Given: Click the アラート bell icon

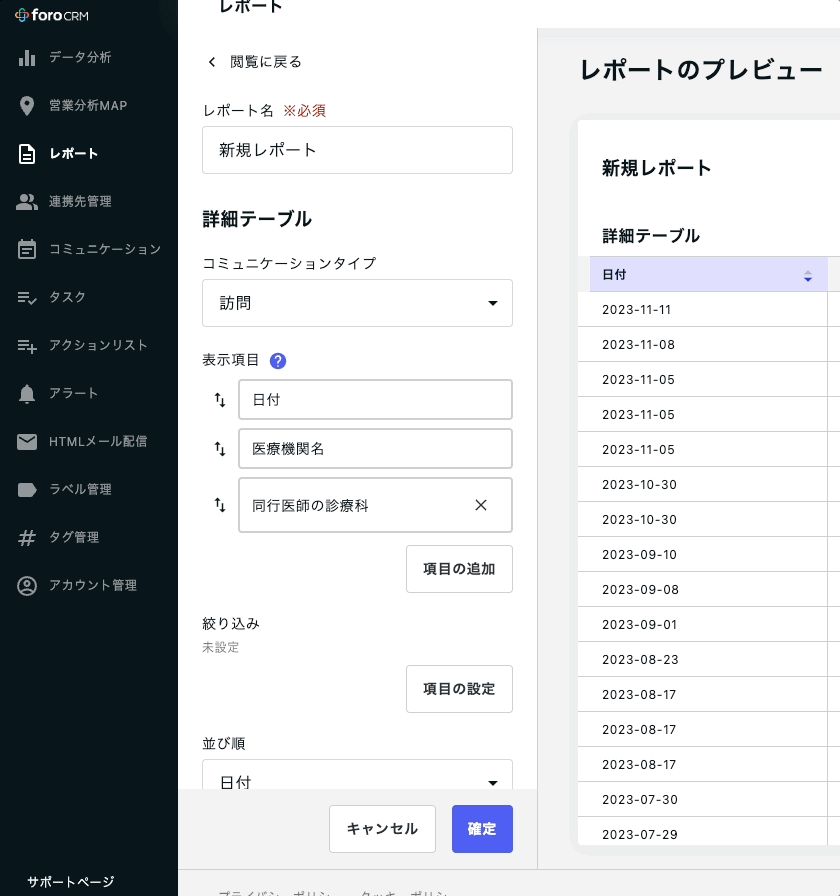Looking at the screenshot, I should (x=27, y=394).
